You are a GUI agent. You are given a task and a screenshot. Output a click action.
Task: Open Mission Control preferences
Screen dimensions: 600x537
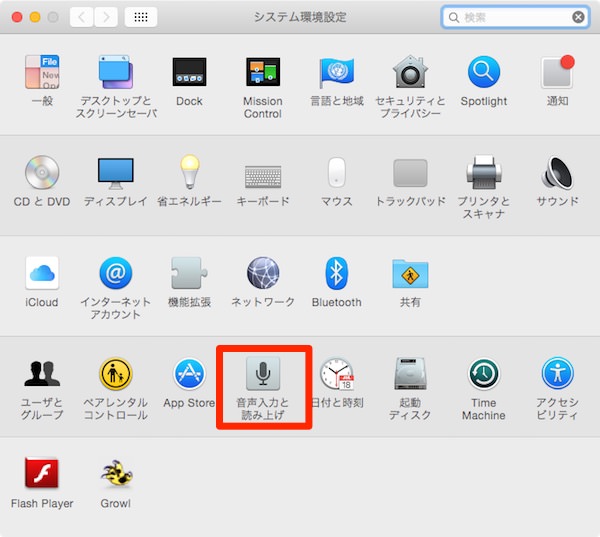click(263, 72)
